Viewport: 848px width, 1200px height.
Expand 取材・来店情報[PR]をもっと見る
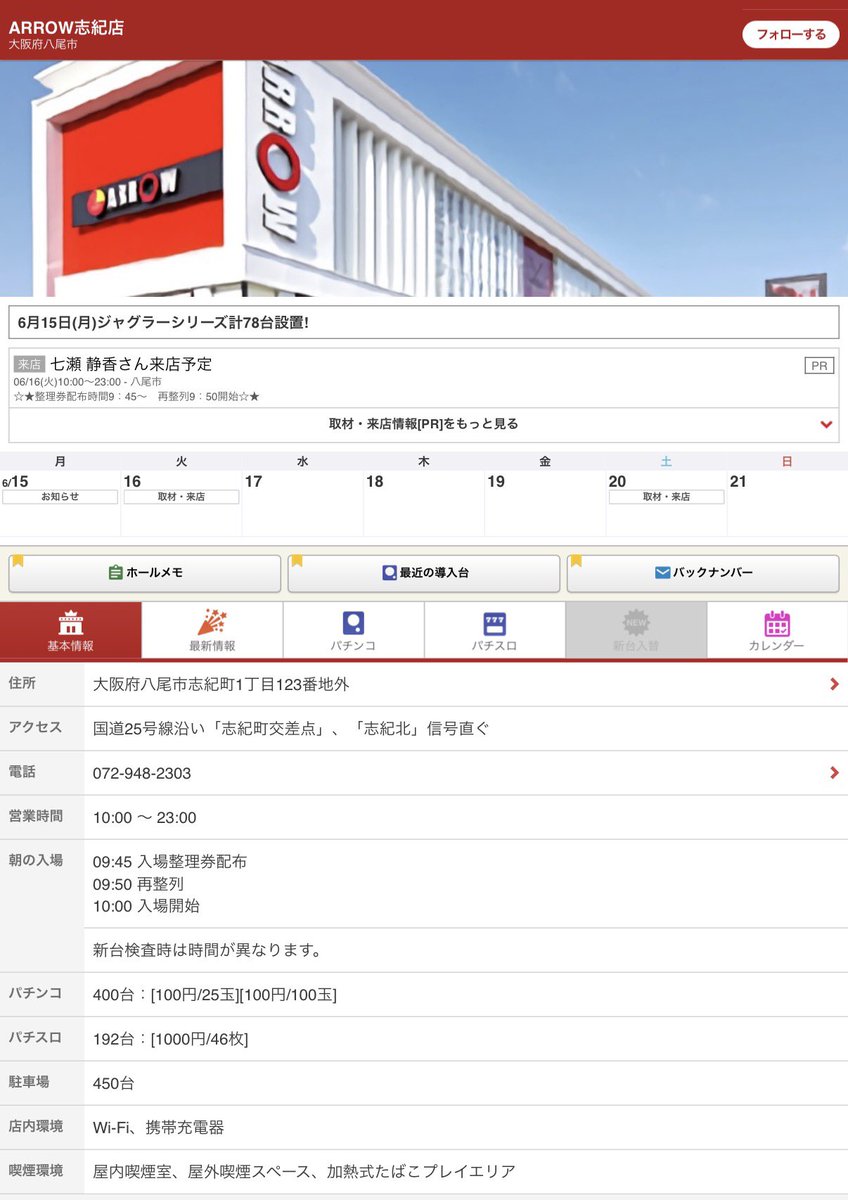[x=424, y=424]
